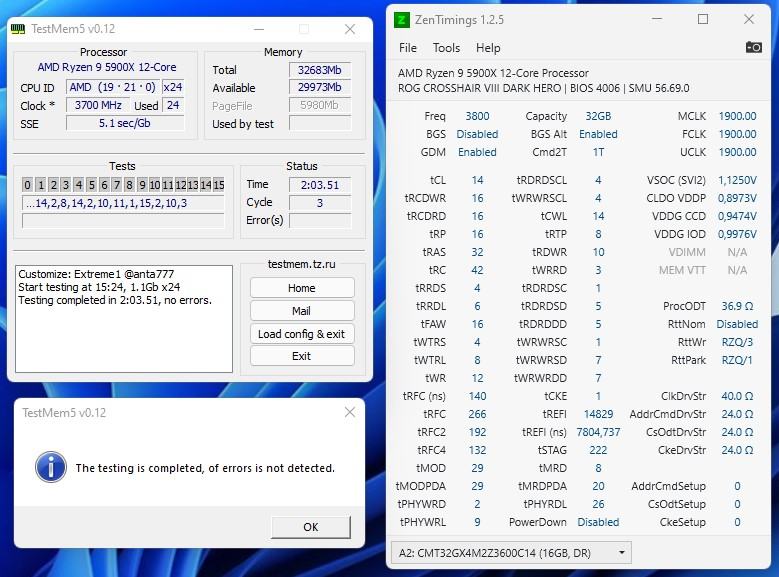Click the ZenTimings green Z logo icon
The height and width of the screenshot is (577, 779).
point(401,20)
